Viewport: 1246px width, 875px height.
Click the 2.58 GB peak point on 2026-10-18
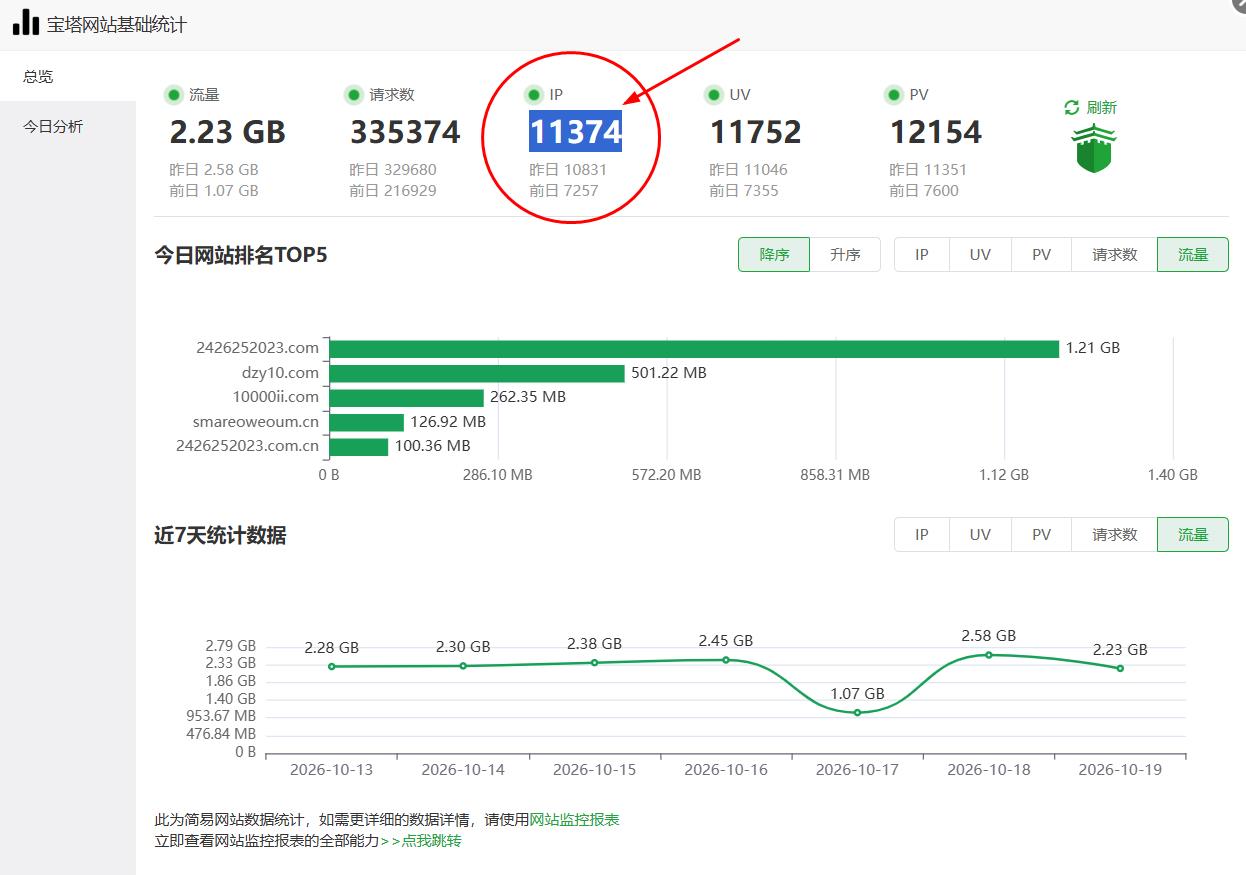[989, 654]
